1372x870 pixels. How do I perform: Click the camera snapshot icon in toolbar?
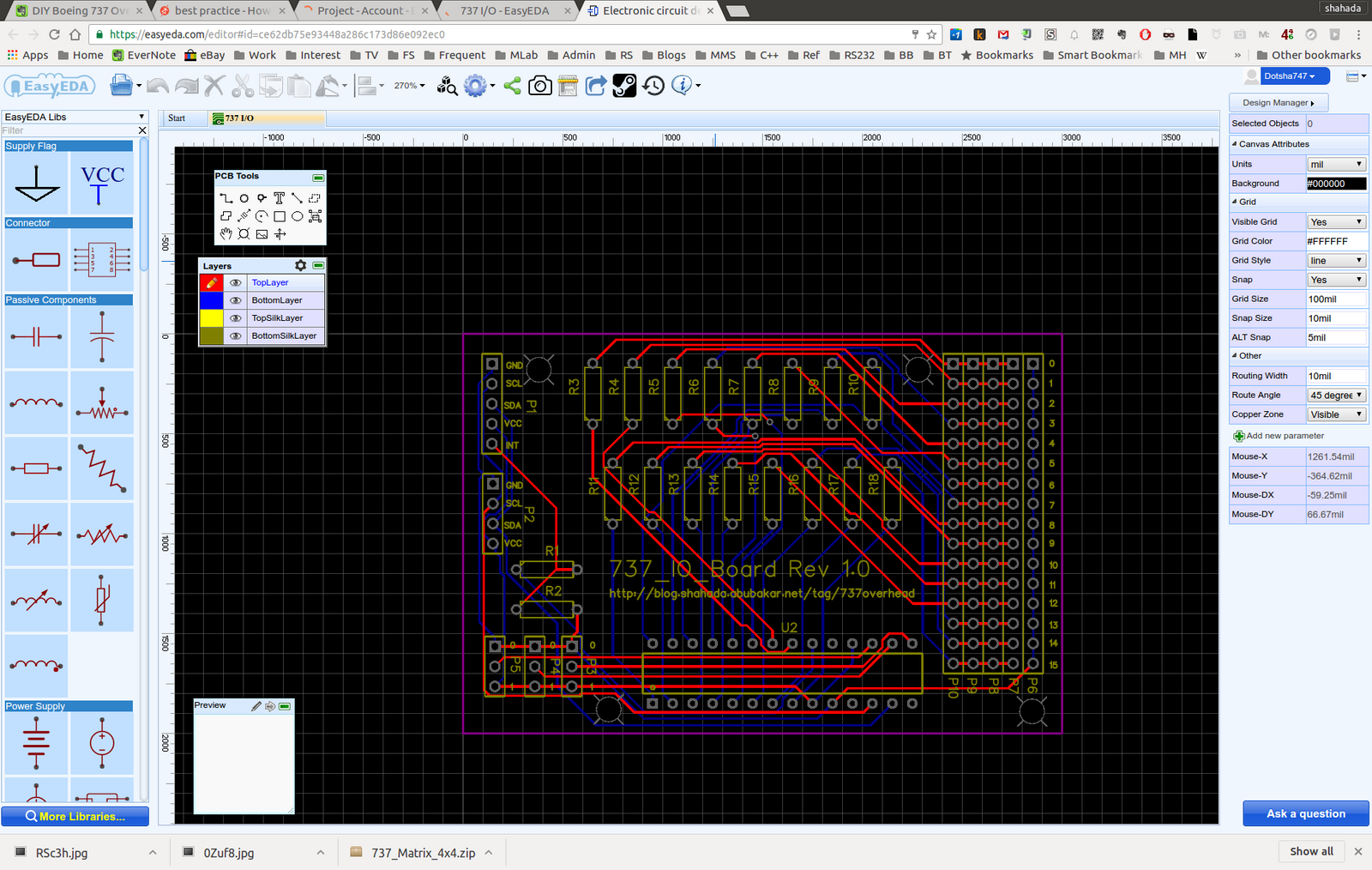[539, 86]
